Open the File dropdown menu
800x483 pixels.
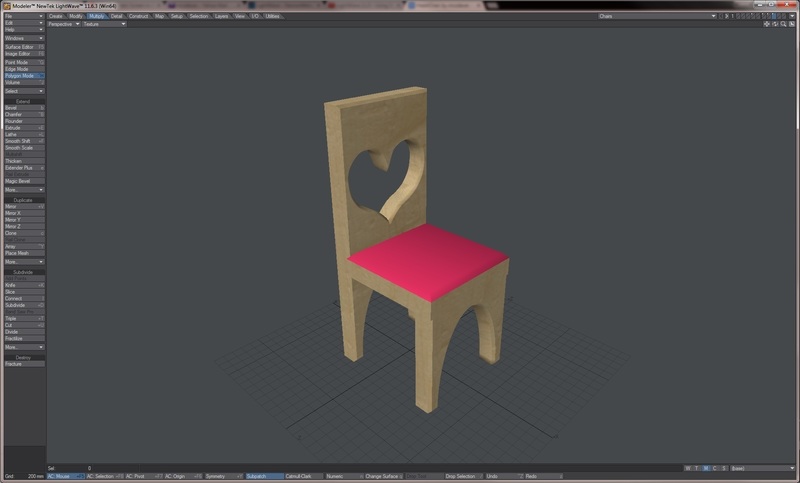pos(24,16)
